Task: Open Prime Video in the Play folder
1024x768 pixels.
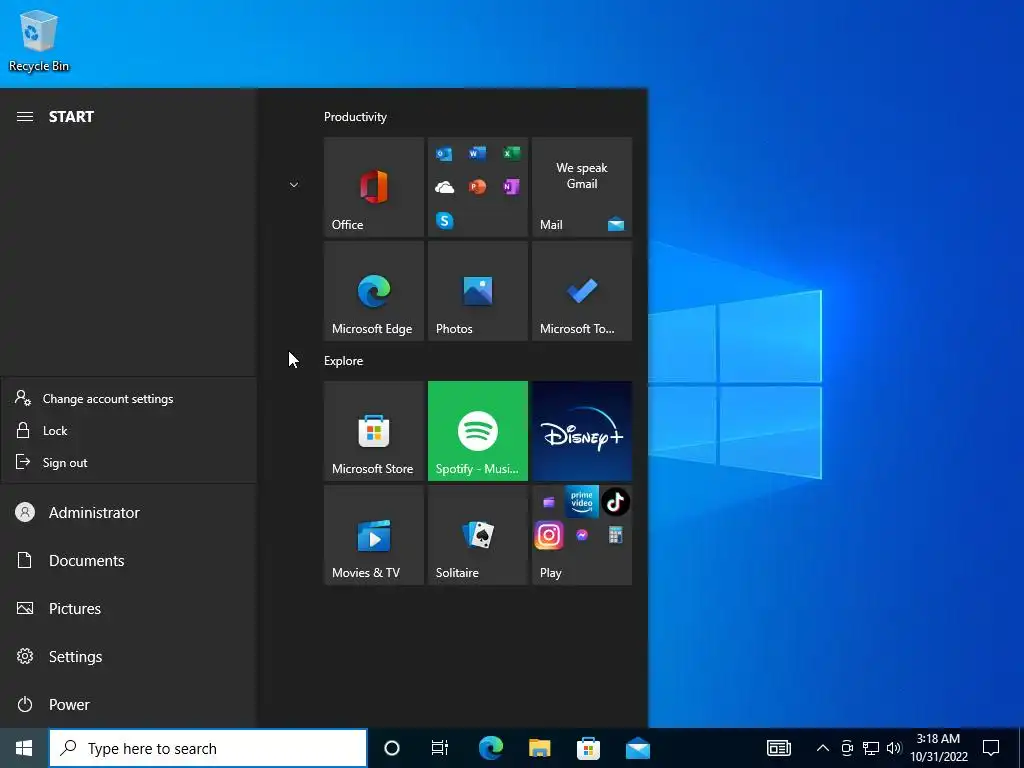Action: pos(581,502)
